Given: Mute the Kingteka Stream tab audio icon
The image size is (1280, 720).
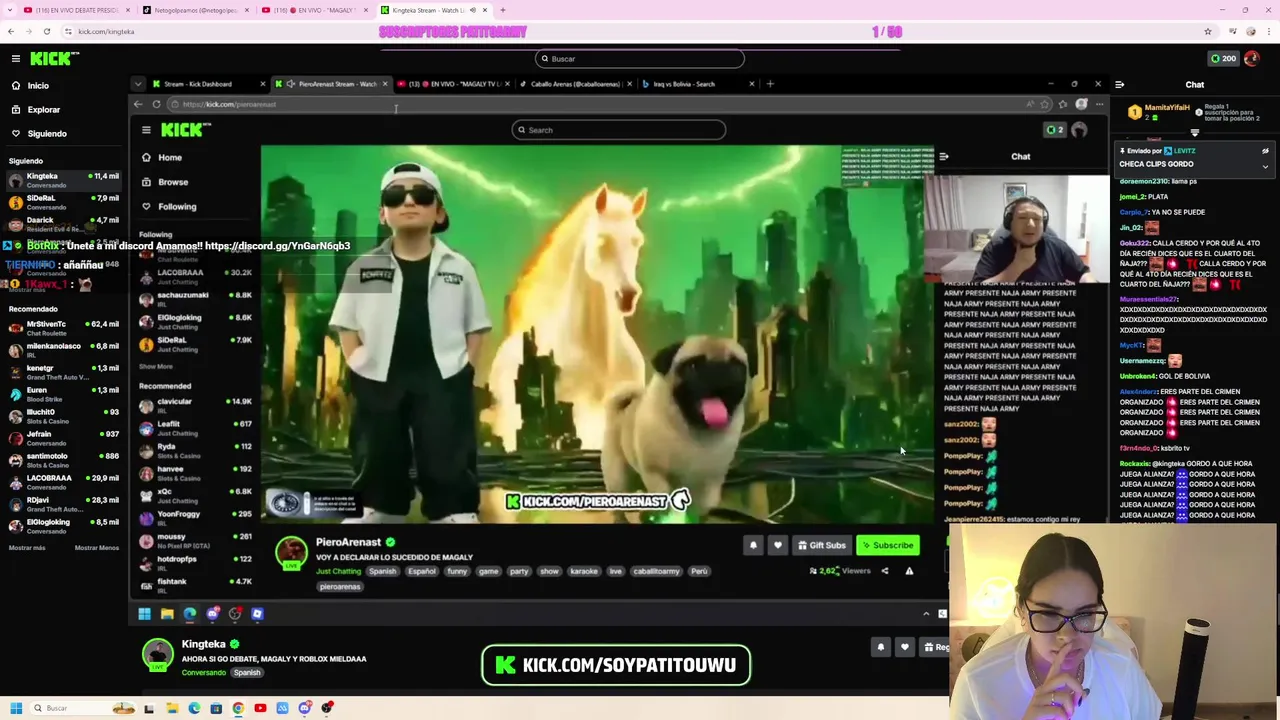Looking at the screenshot, I should [472, 10].
